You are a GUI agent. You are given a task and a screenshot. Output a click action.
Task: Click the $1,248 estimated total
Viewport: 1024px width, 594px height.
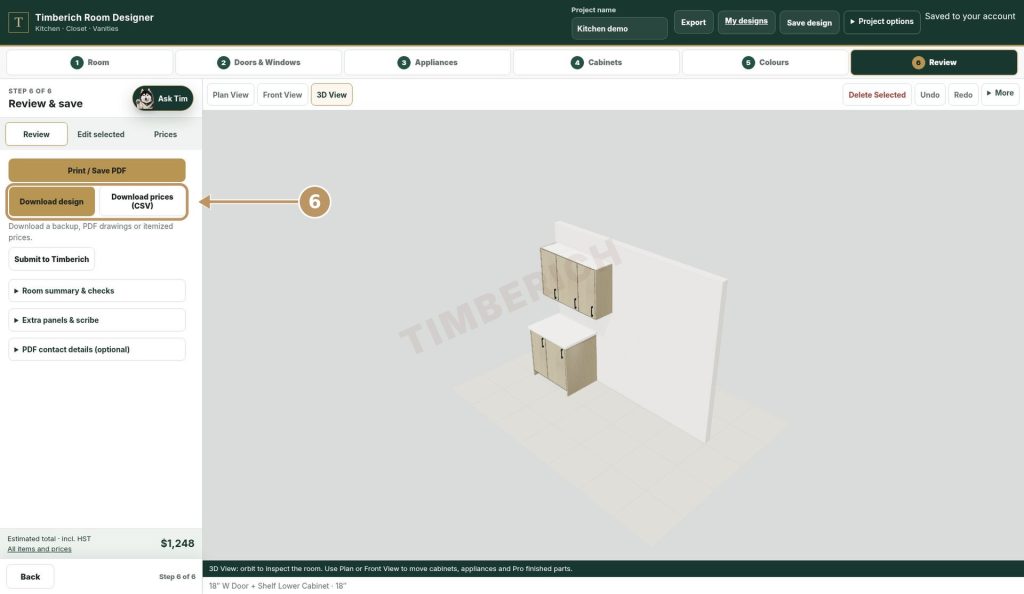[x=177, y=543]
